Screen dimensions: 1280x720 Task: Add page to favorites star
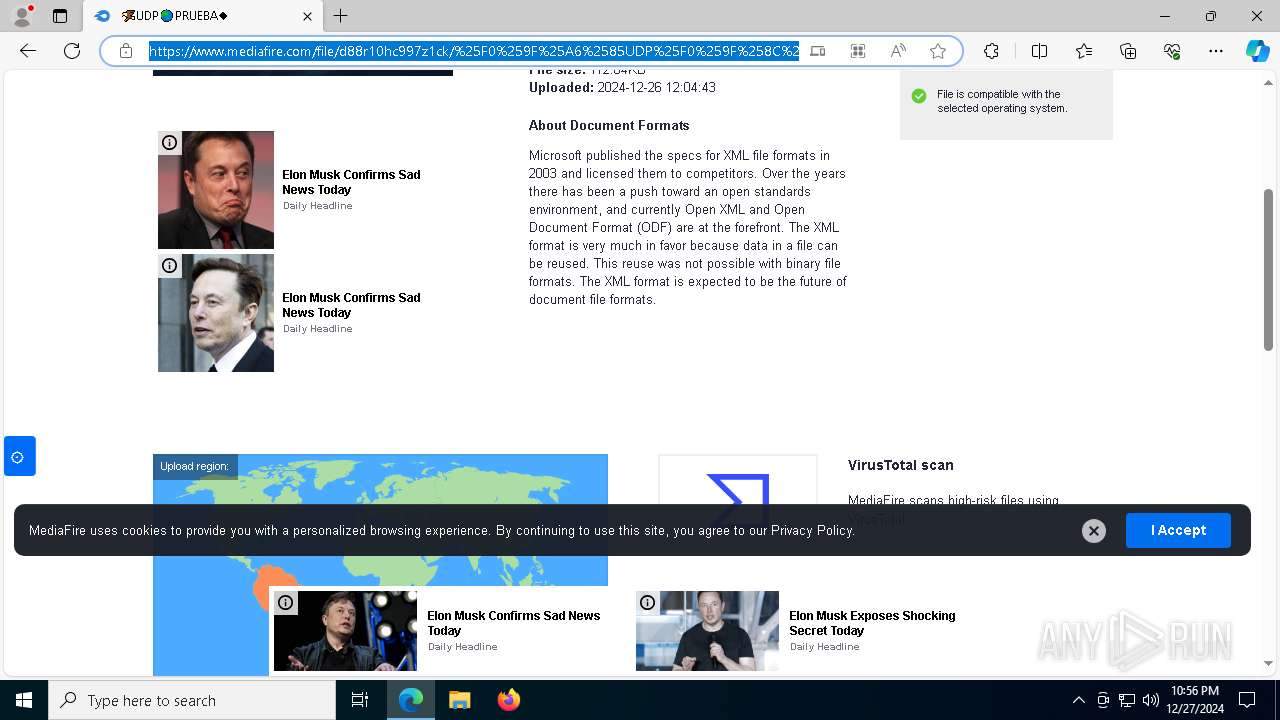[x=938, y=51]
